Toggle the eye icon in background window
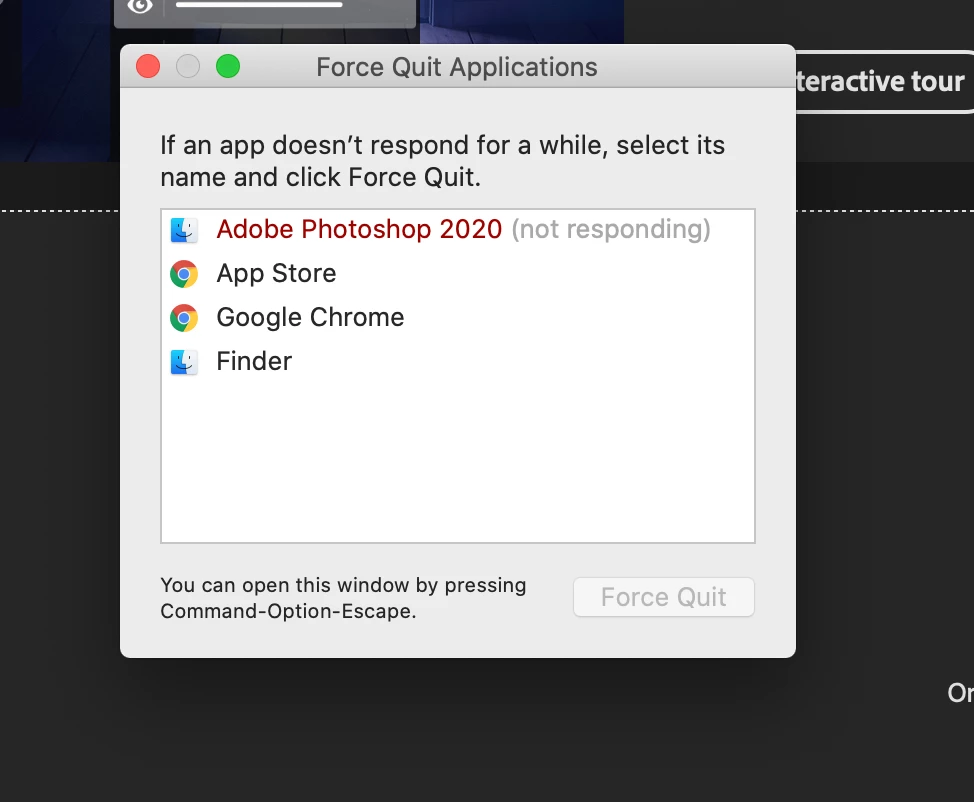Screen dimensions: 974x802 point(140,6)
